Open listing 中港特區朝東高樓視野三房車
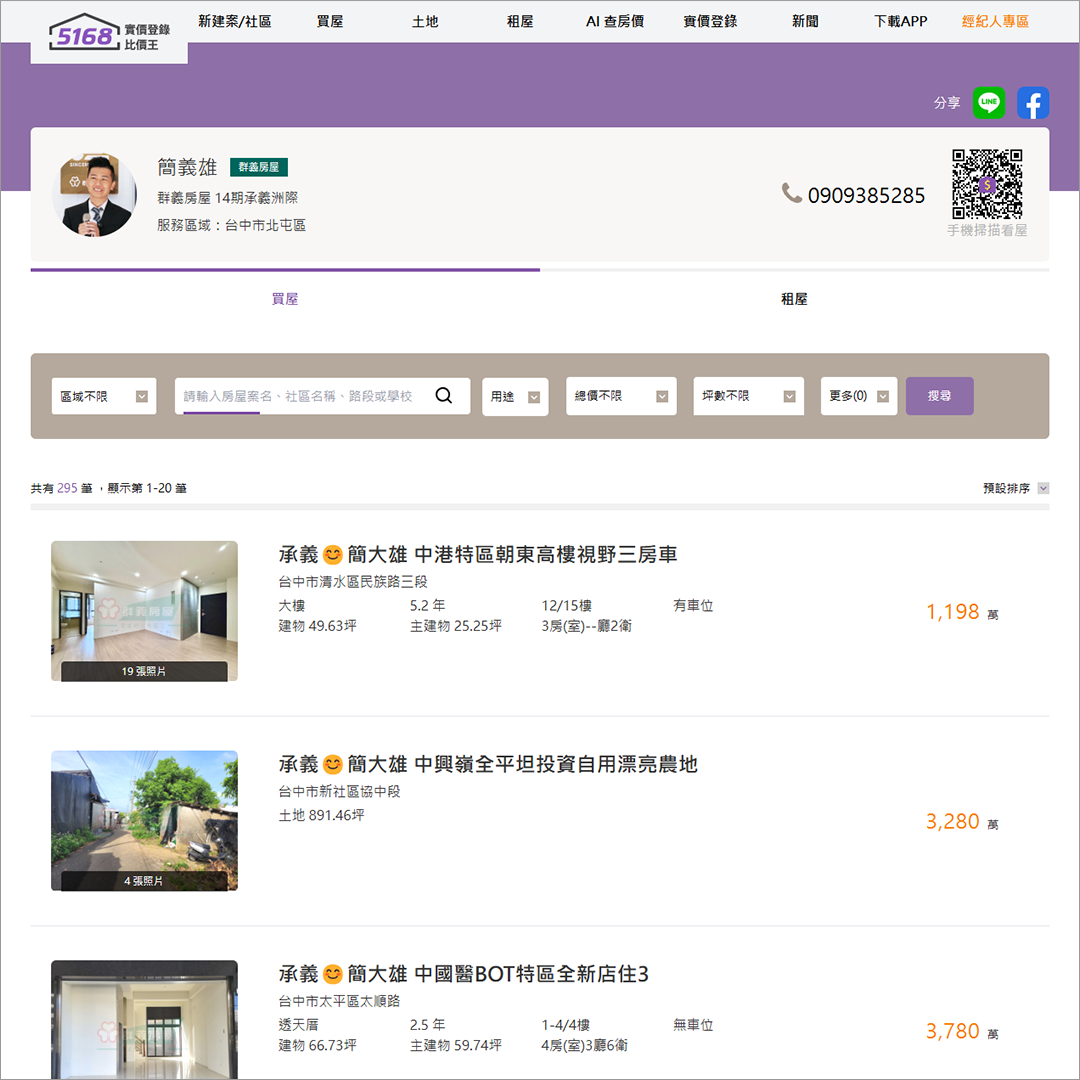This screenshot has height=1080, width=1080. click(x=477, y=554)
